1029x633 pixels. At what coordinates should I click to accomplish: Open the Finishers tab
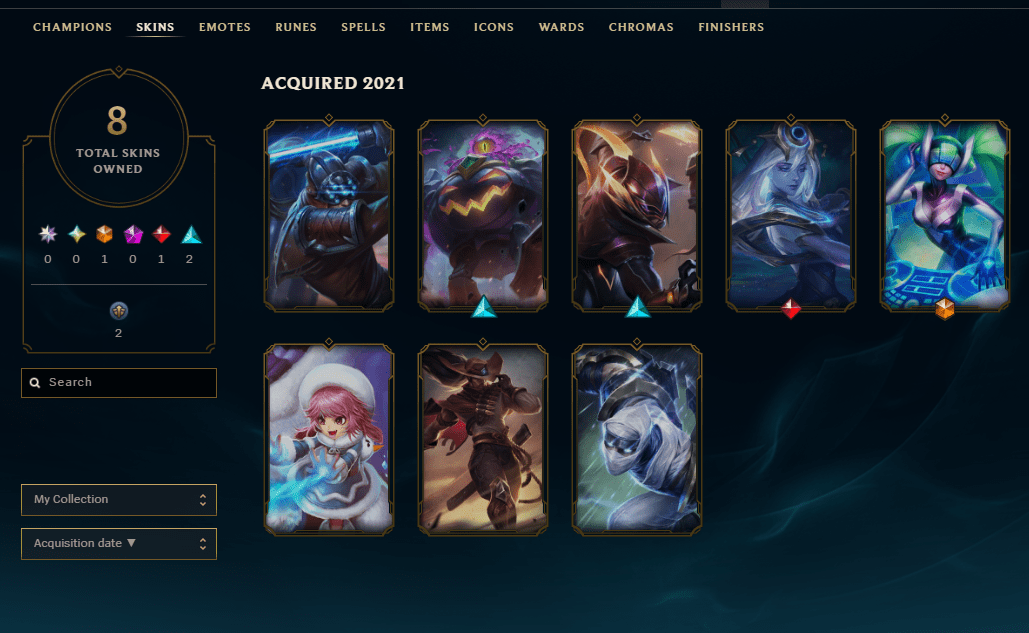731,27
